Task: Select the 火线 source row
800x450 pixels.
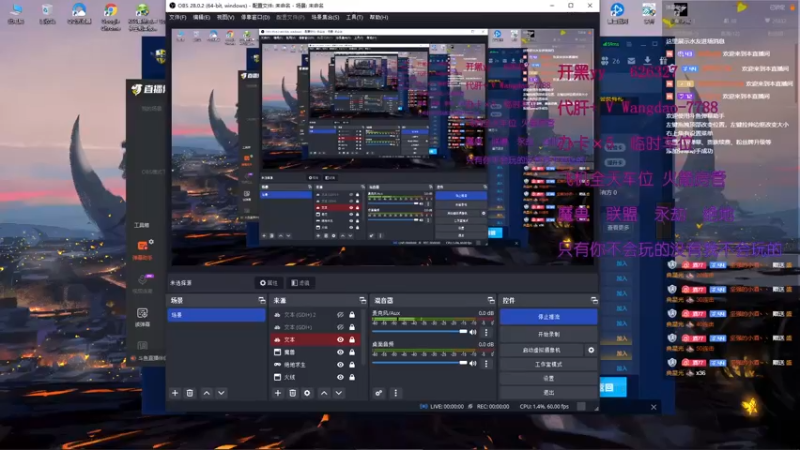Action: tap(315, 377)
